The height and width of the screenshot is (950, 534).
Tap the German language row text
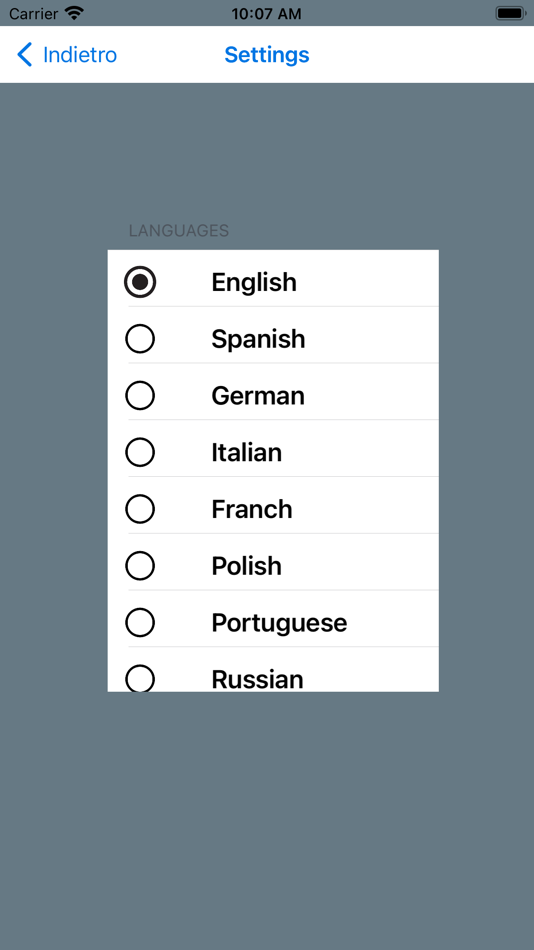258,396
